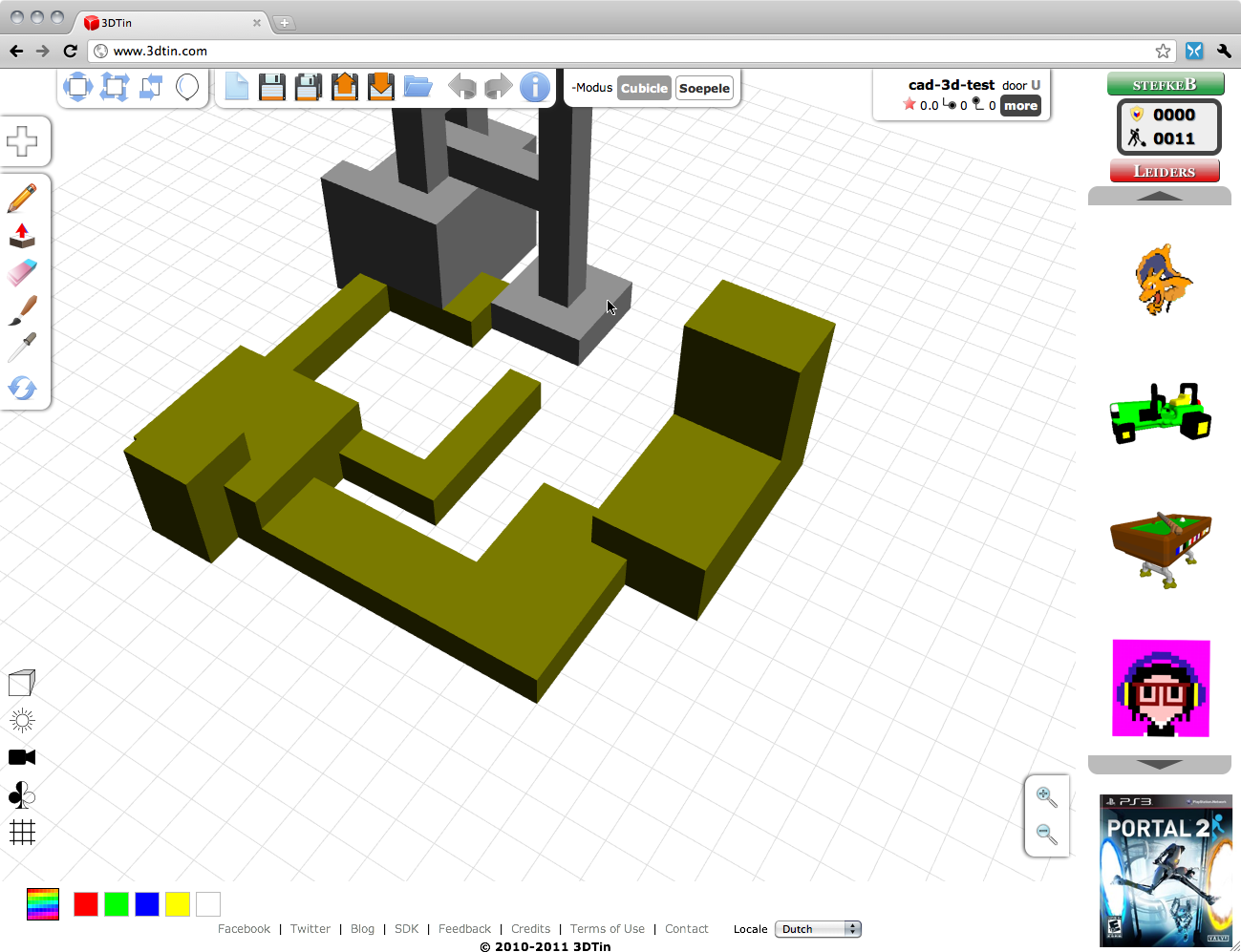Toggle the sun lighting icon
Viewport: 1241px width, 952px height.
tap(22, 720)
